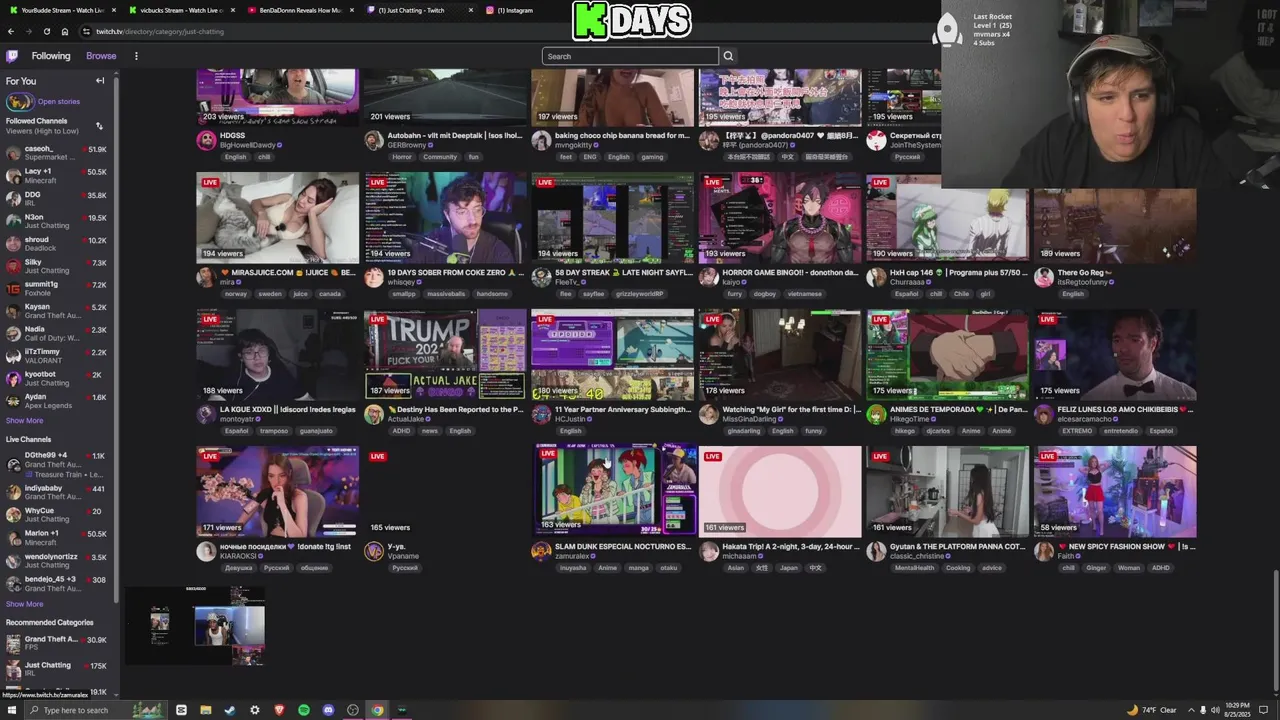The width and height of the screenshot is (1280, 720).
Task: Click the browser home icon
Action: pos(65,31)
